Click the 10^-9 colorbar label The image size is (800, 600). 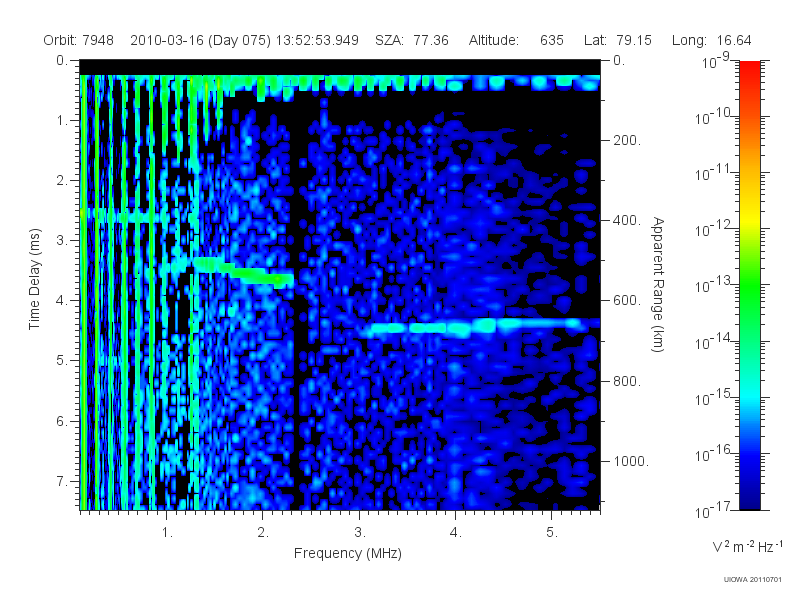(x=716, y=61)
